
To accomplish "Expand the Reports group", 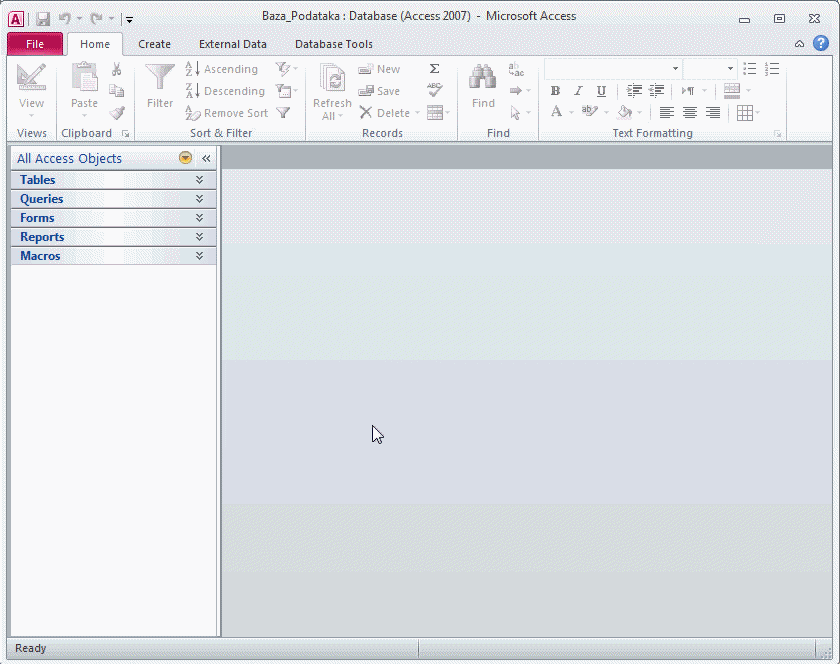I will [x=113, y=237].
